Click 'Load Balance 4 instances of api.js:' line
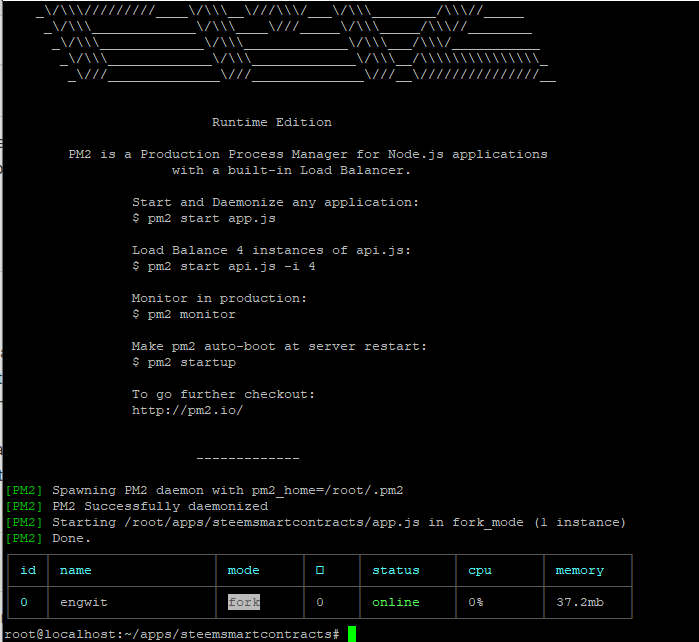 [271, 250]
